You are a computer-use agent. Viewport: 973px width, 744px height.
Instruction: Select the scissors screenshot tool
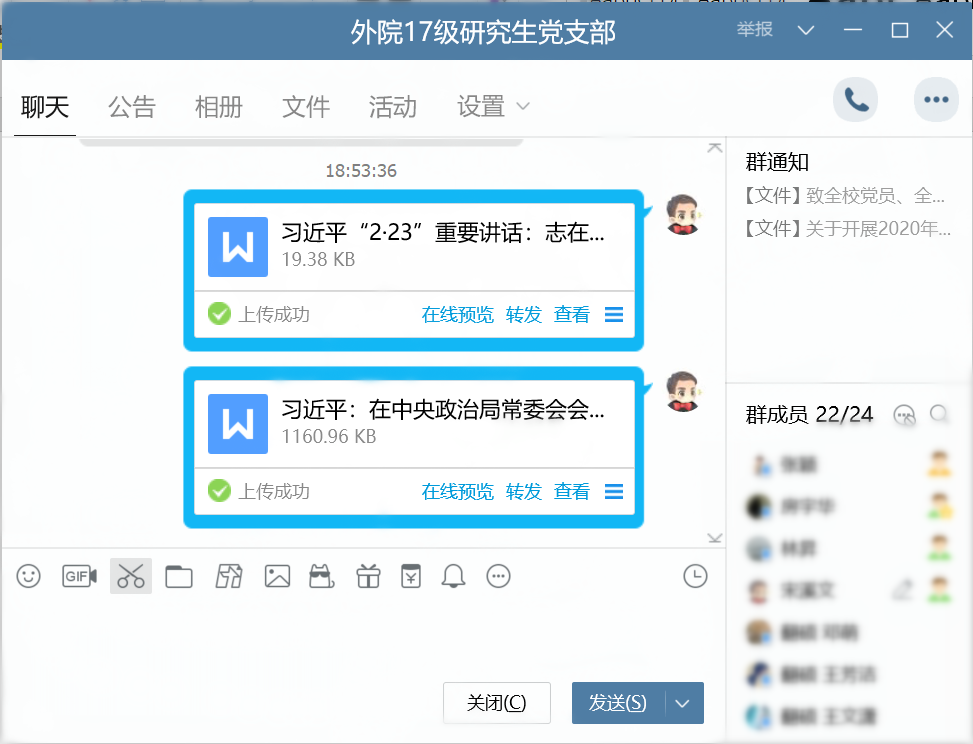131,576
